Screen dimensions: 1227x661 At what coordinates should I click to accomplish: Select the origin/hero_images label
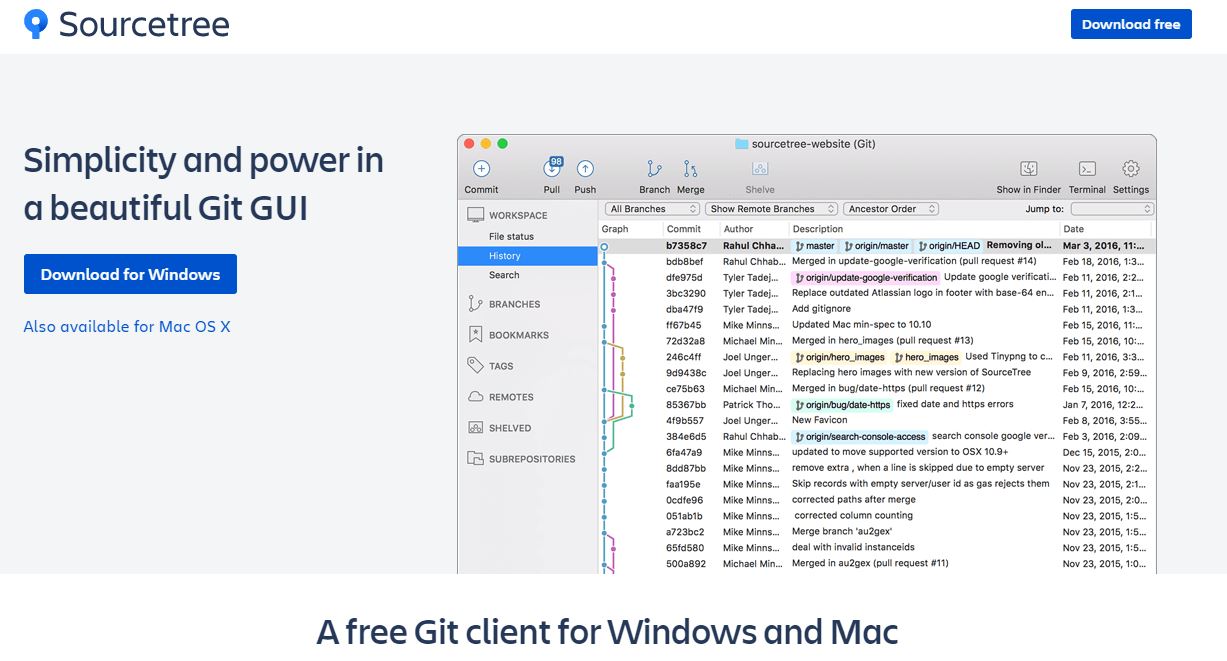coord(840,357)
